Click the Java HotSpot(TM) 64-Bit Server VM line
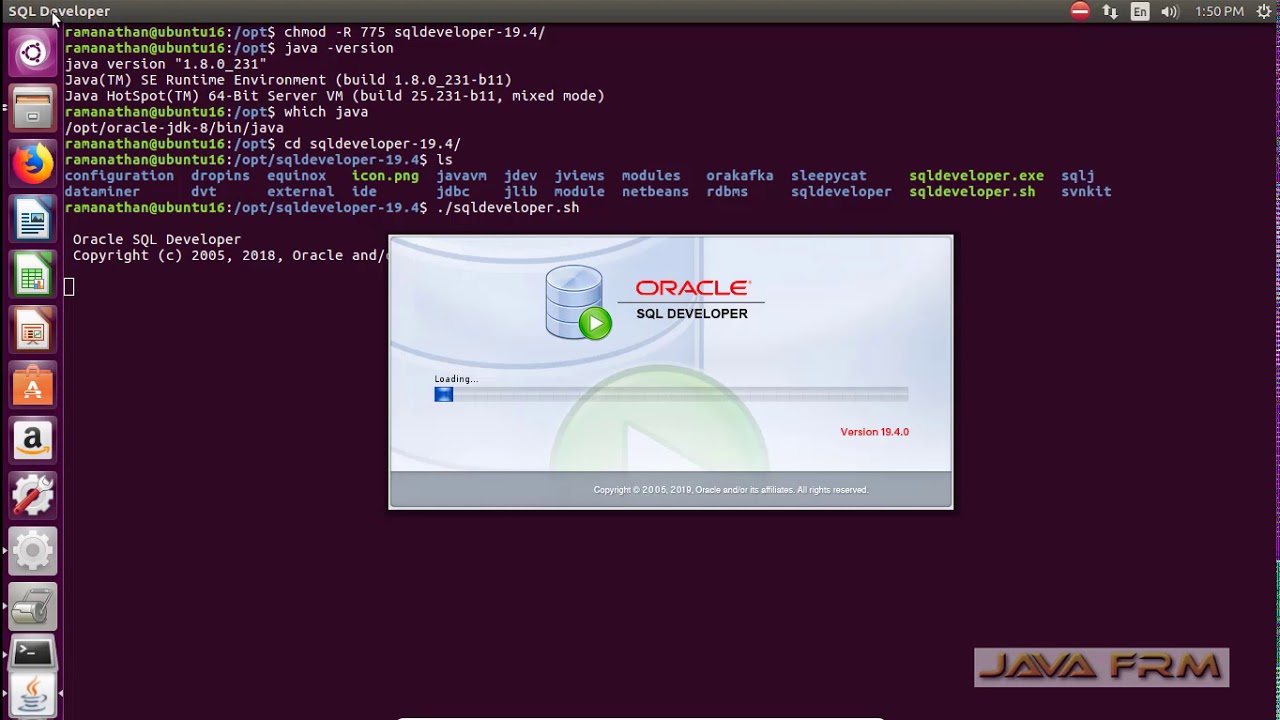Screen dimensions: 1280x720 click(x=335, y=96)
